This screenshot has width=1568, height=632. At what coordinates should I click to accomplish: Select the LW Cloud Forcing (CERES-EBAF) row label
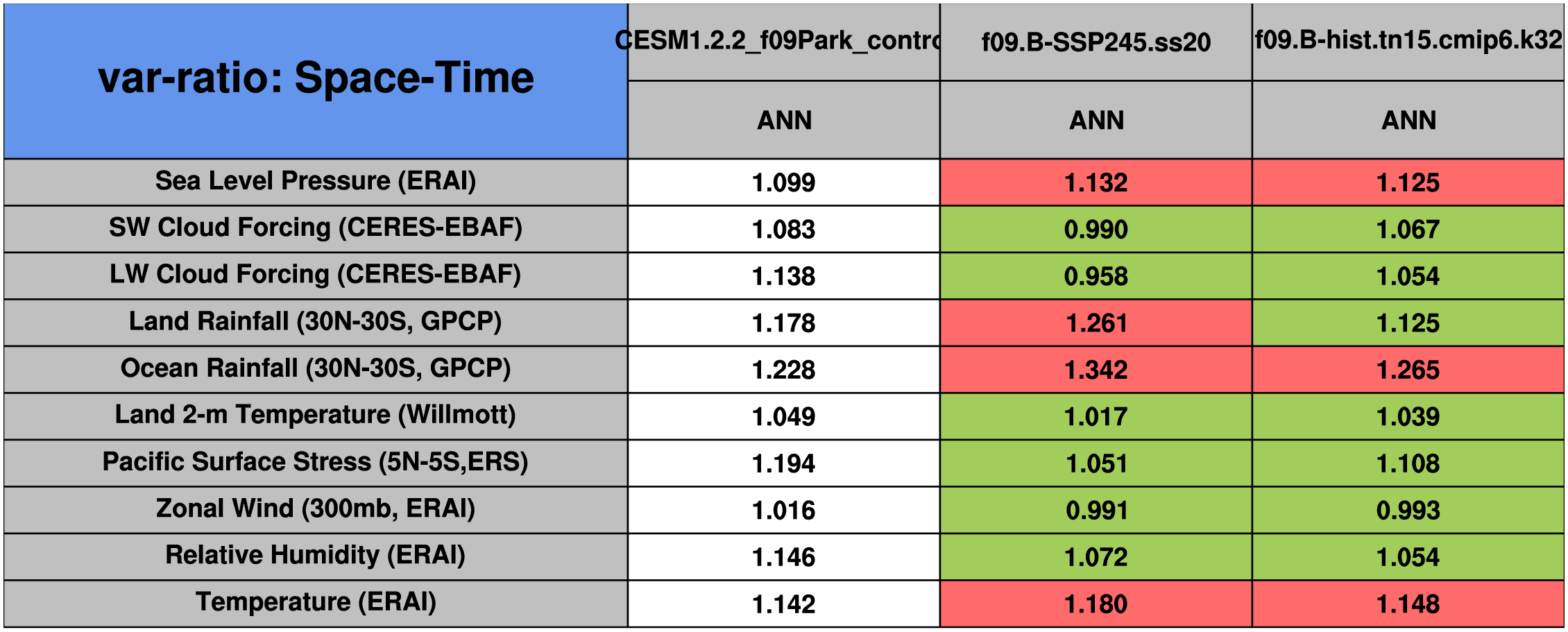[316, 275]
